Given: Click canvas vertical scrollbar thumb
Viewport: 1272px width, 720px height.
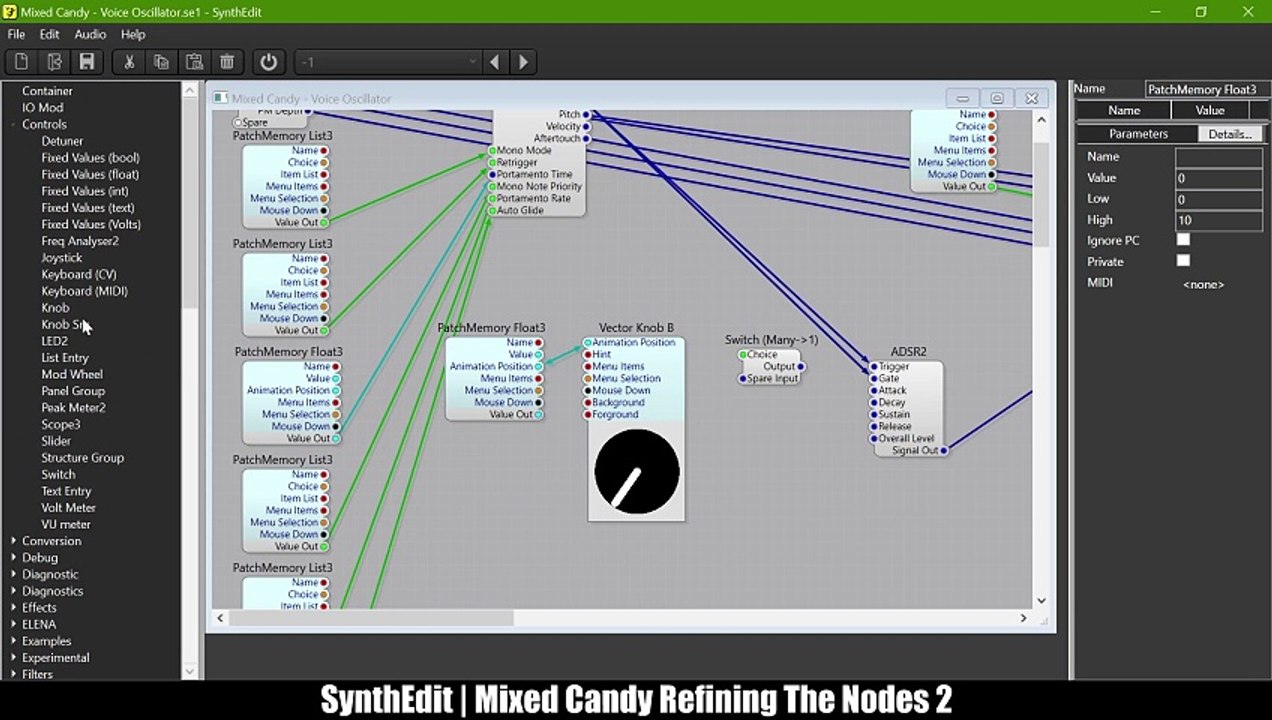Looking at the screenshot, I should point(1041,193).
